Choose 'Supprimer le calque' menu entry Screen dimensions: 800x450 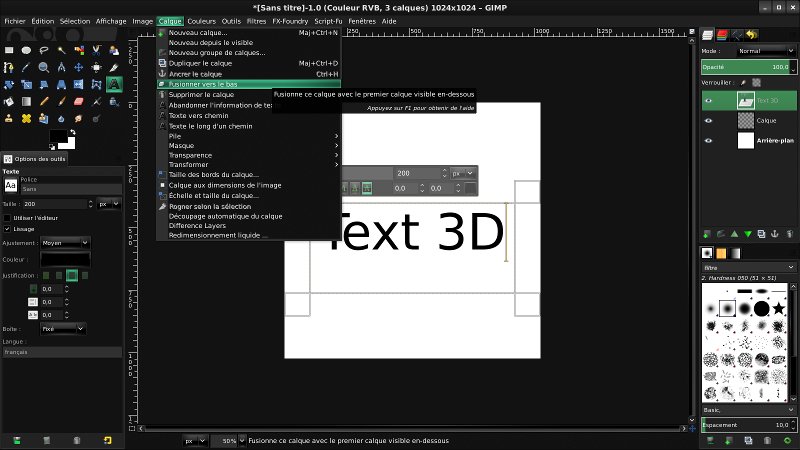click(x=215, y=95)
